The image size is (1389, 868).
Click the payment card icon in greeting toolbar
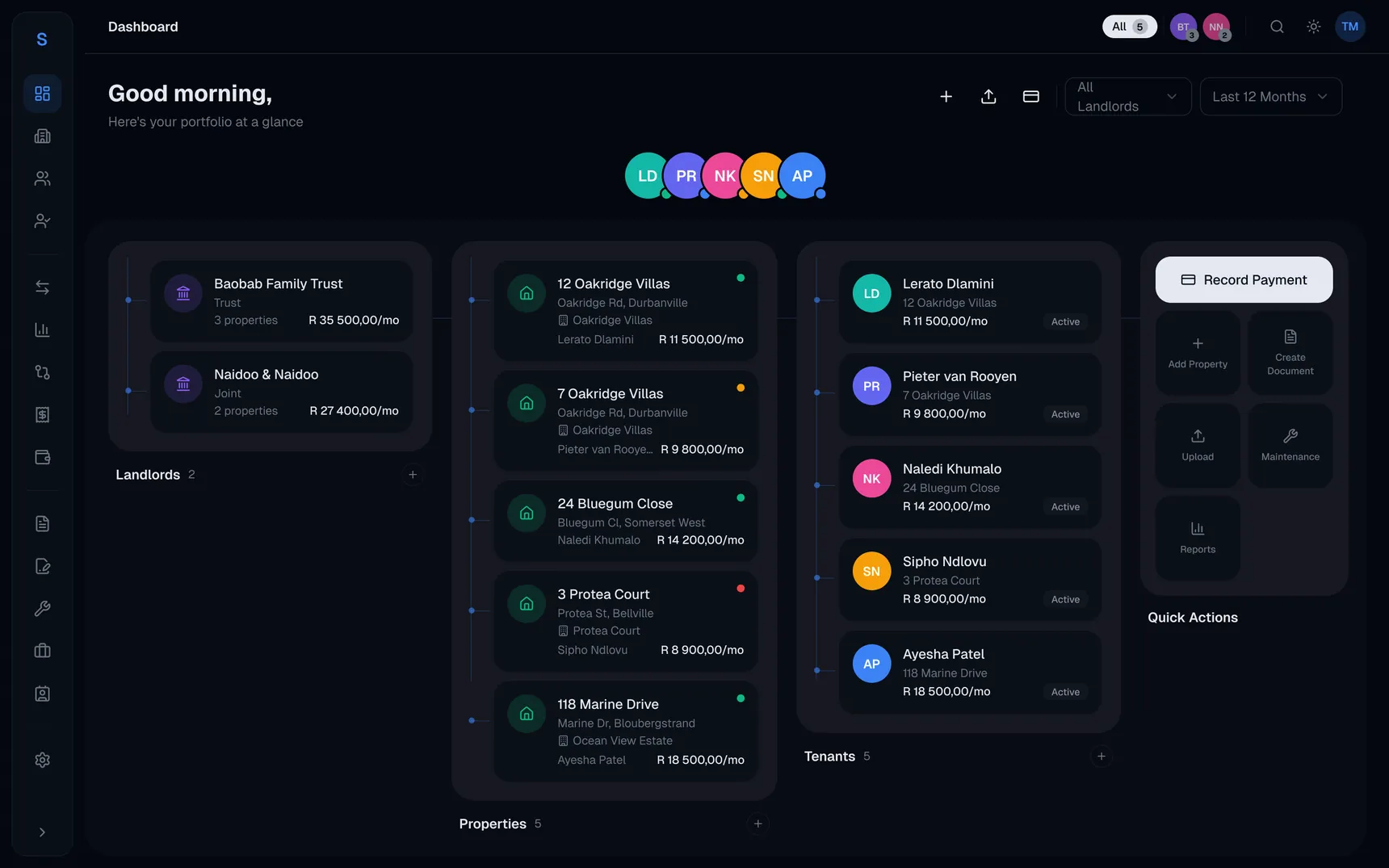[1031, 97]
